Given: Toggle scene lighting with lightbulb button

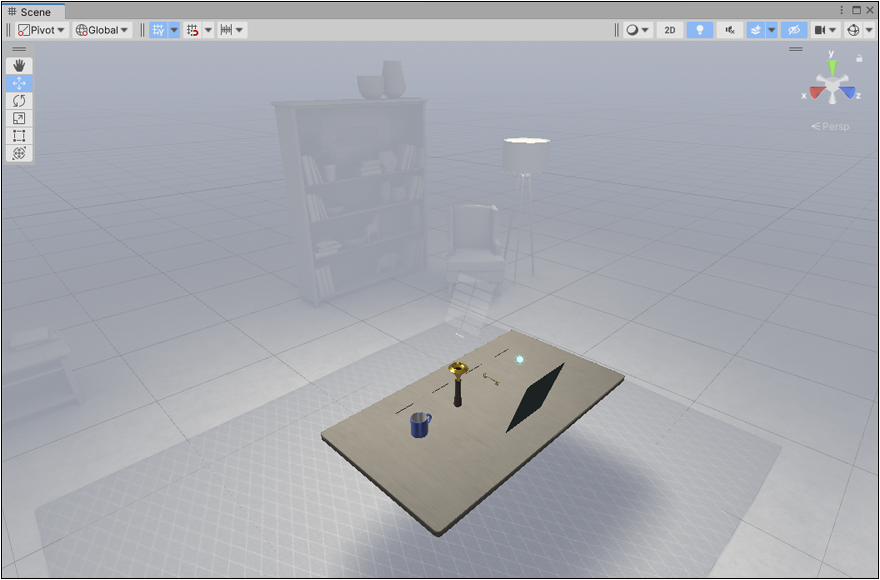Looking at the screenshot, I should click(x=700, y=30).
